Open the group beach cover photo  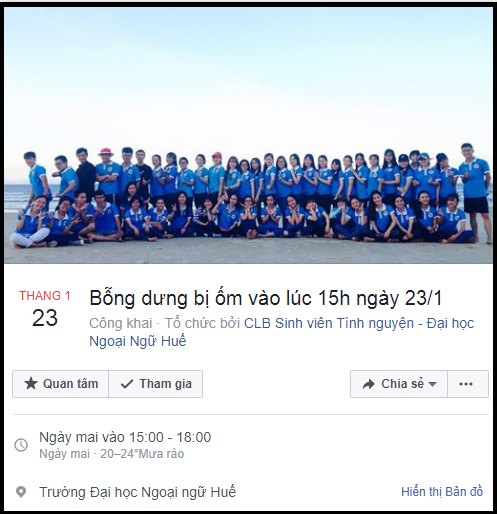pos(248,135)
